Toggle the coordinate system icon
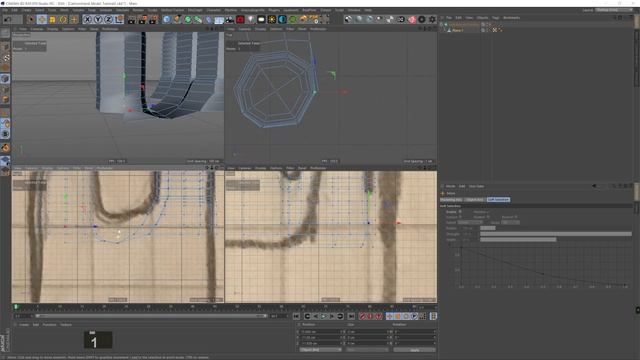640x360 pixels. click(x=119, y=19)
